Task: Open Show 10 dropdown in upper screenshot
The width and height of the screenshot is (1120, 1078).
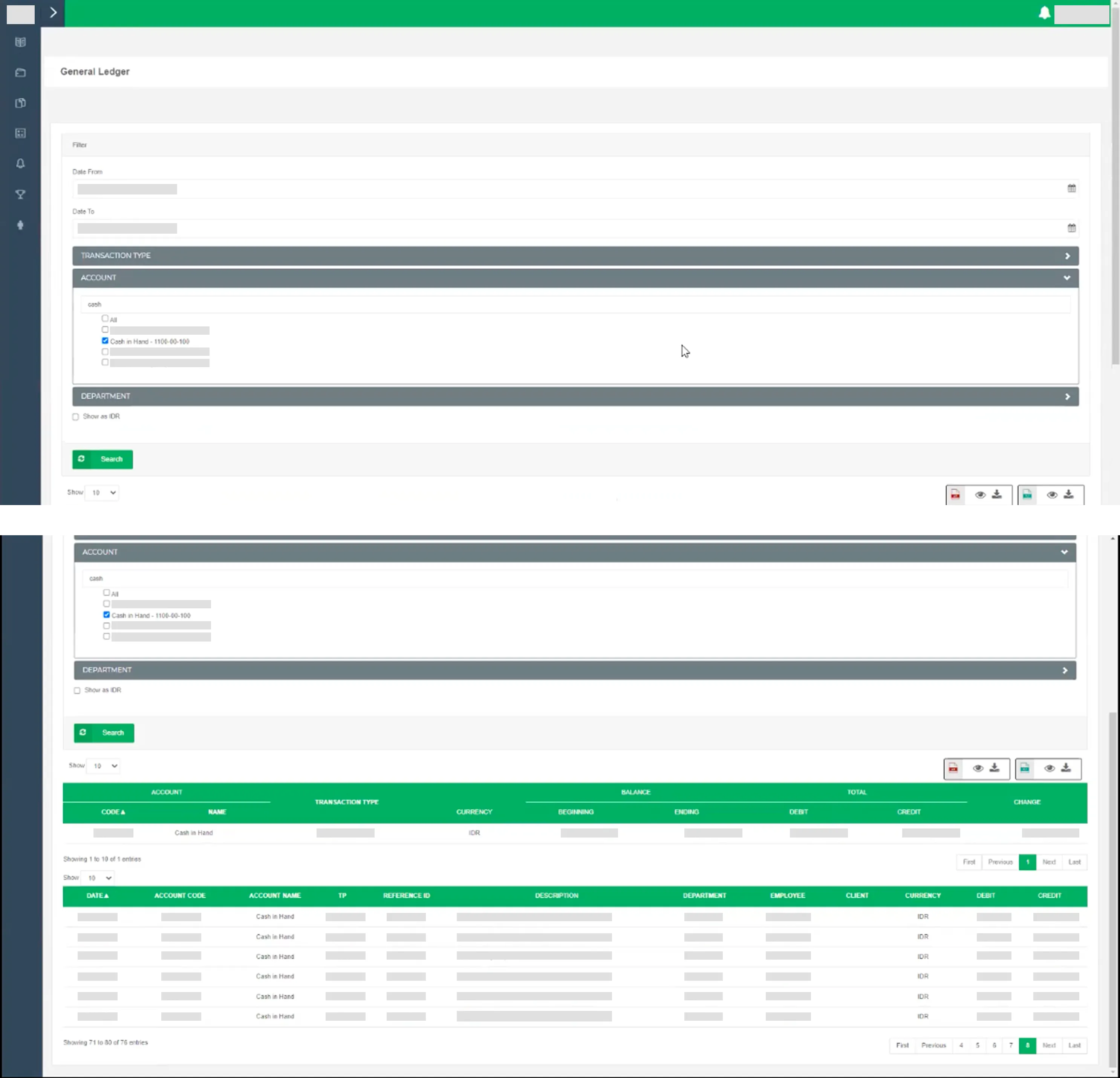Action: point(102,493)
